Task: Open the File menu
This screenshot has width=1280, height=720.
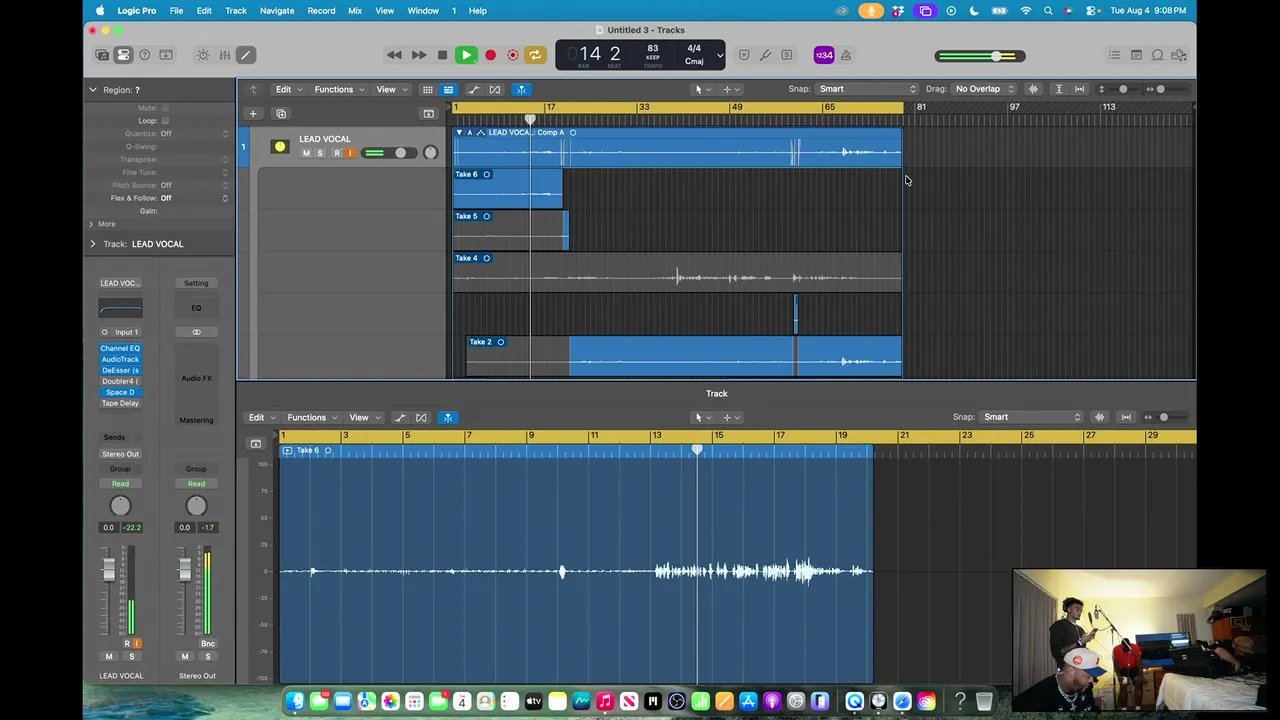Action: click(x=176, y=11)
